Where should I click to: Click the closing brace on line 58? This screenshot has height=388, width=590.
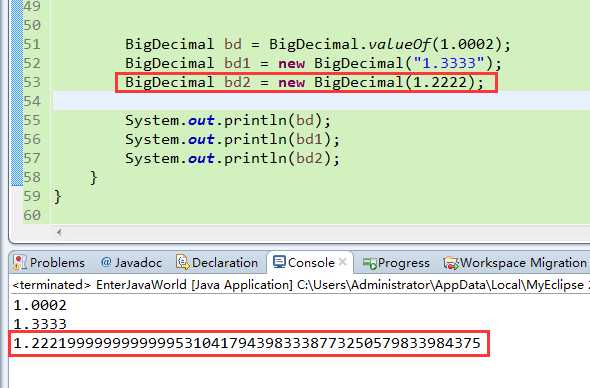[94, 177]
